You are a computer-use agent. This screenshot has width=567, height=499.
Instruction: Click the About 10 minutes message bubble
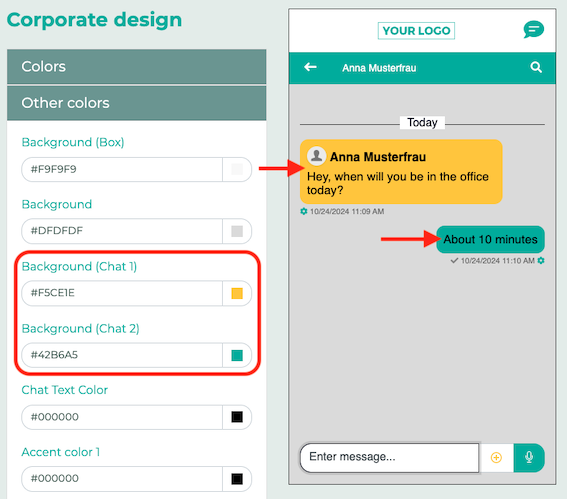tap(490, 239)
